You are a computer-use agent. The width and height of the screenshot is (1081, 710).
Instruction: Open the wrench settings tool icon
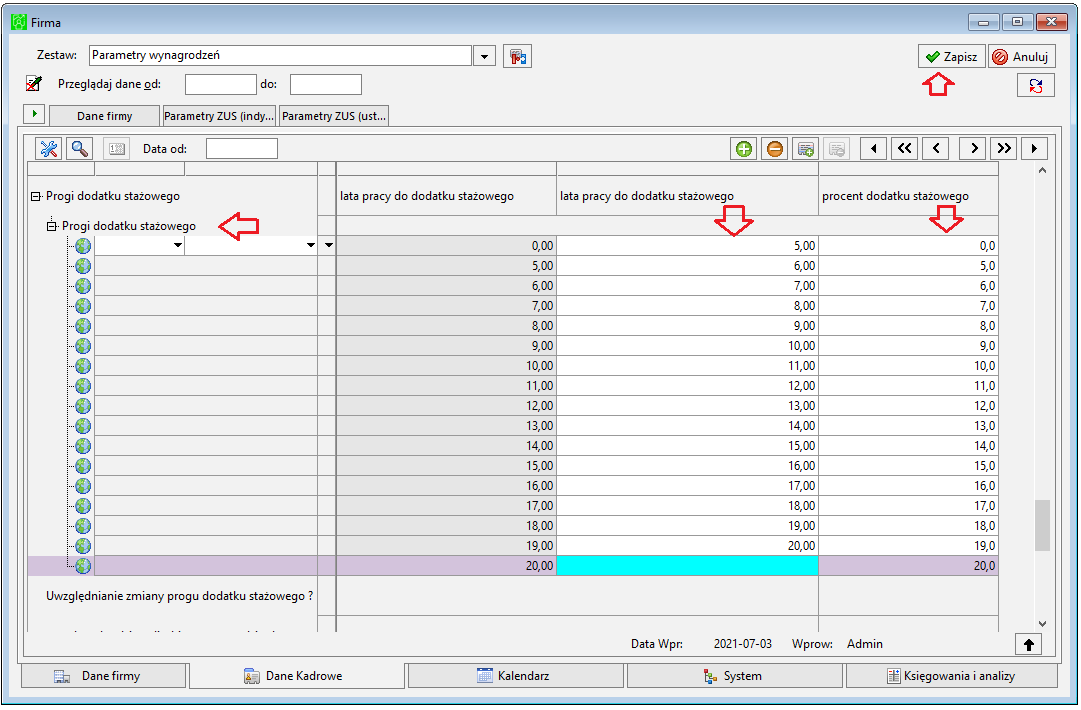49,149
